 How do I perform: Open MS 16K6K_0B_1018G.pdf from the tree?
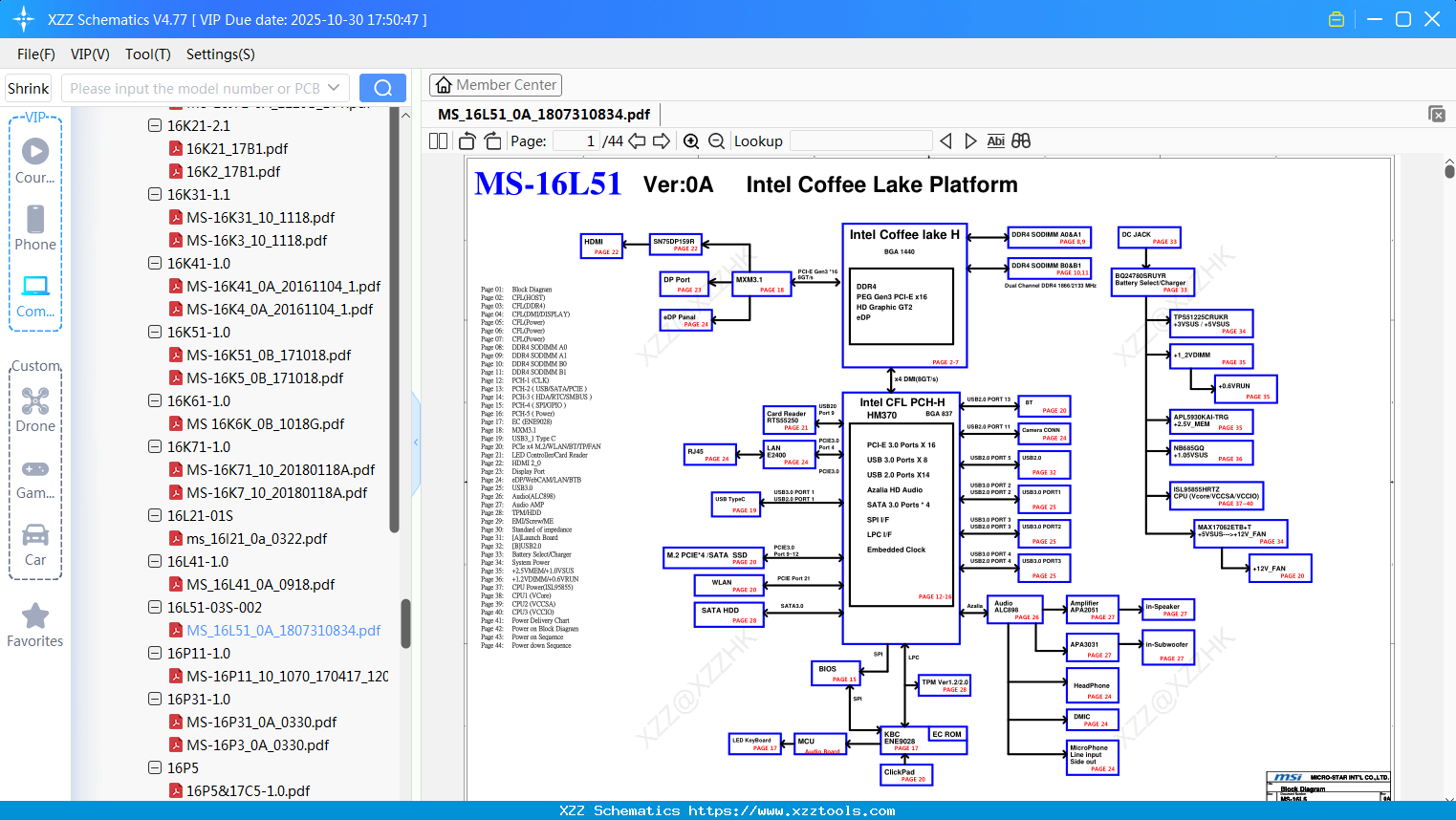click(x=266, y=423)
